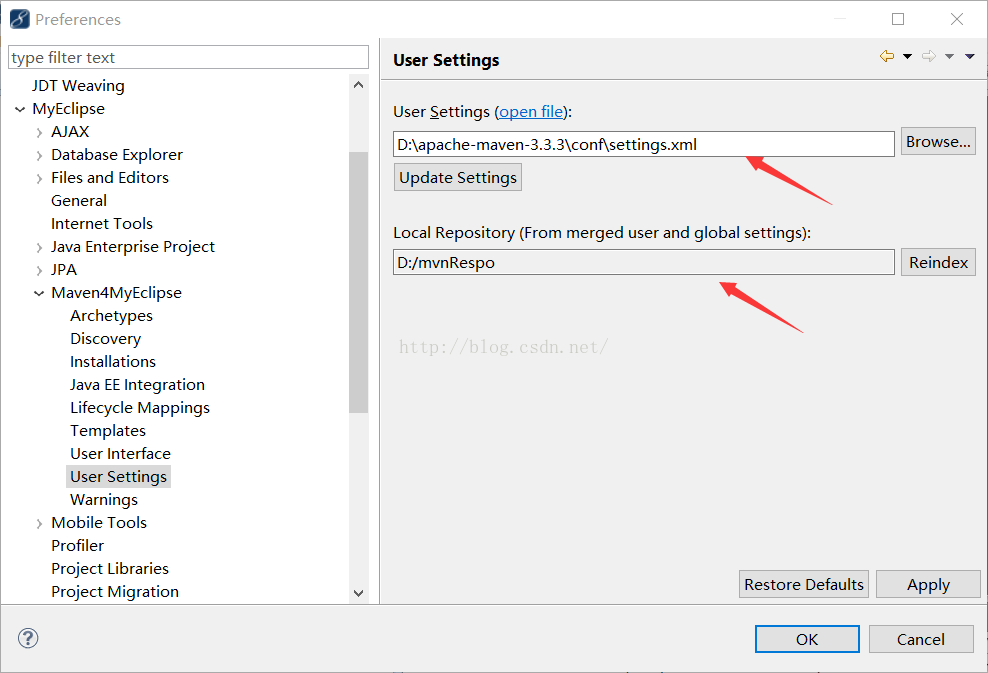Click the Update Settings button

[457, 178]
